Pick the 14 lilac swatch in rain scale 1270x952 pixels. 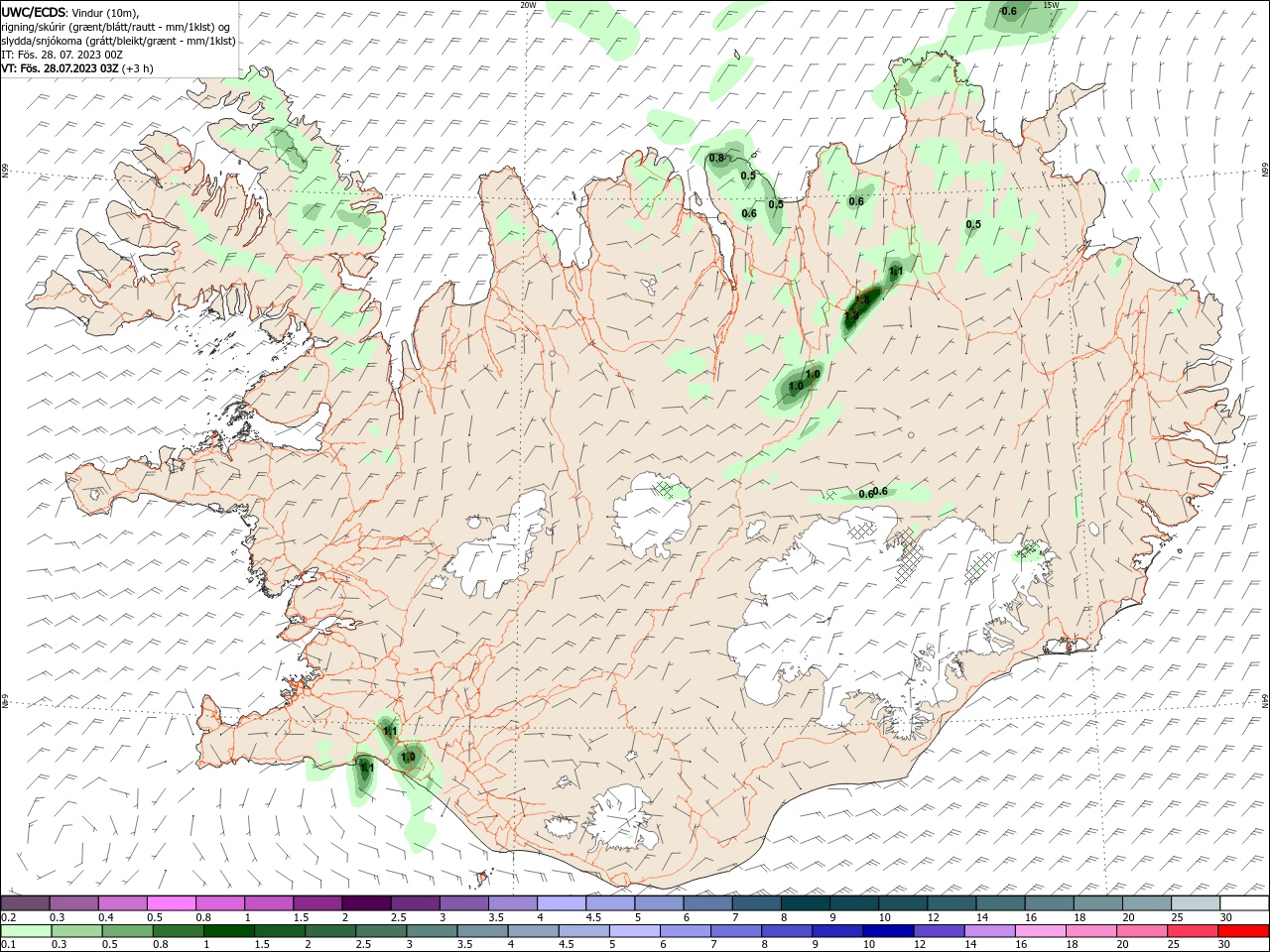(x=990, y=931)
